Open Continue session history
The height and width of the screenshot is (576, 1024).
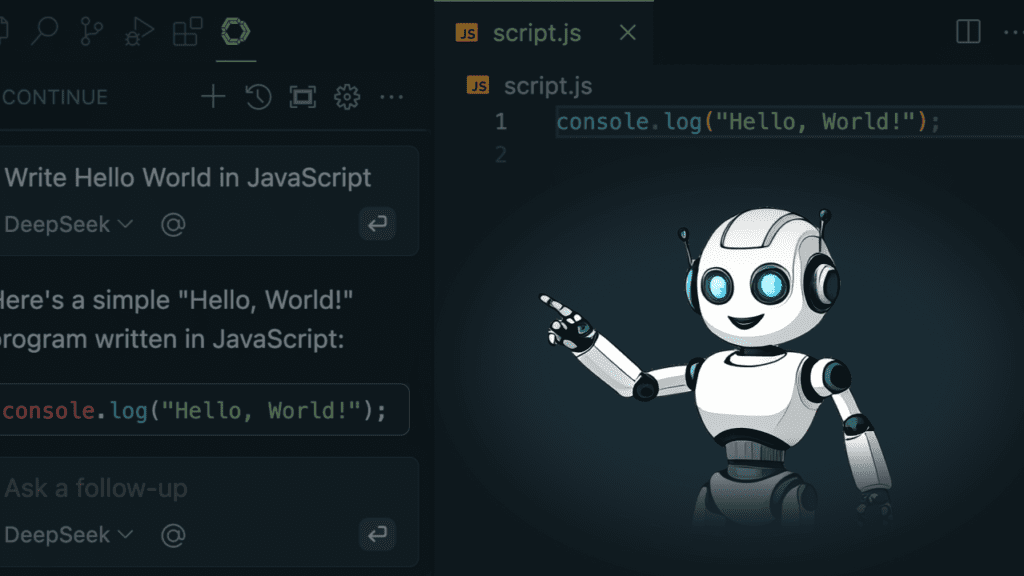pyautogui.click(x=258, y=97)
